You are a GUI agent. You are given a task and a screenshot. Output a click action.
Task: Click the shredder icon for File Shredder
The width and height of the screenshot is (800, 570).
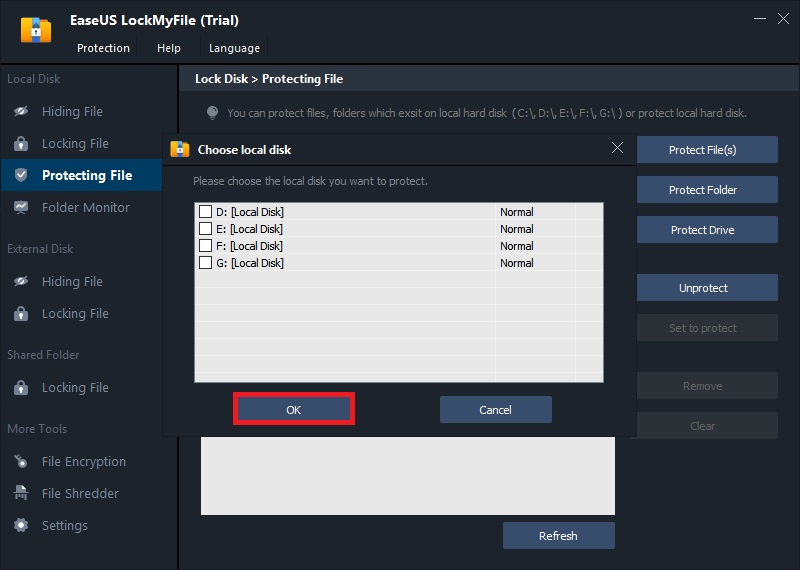21,493
